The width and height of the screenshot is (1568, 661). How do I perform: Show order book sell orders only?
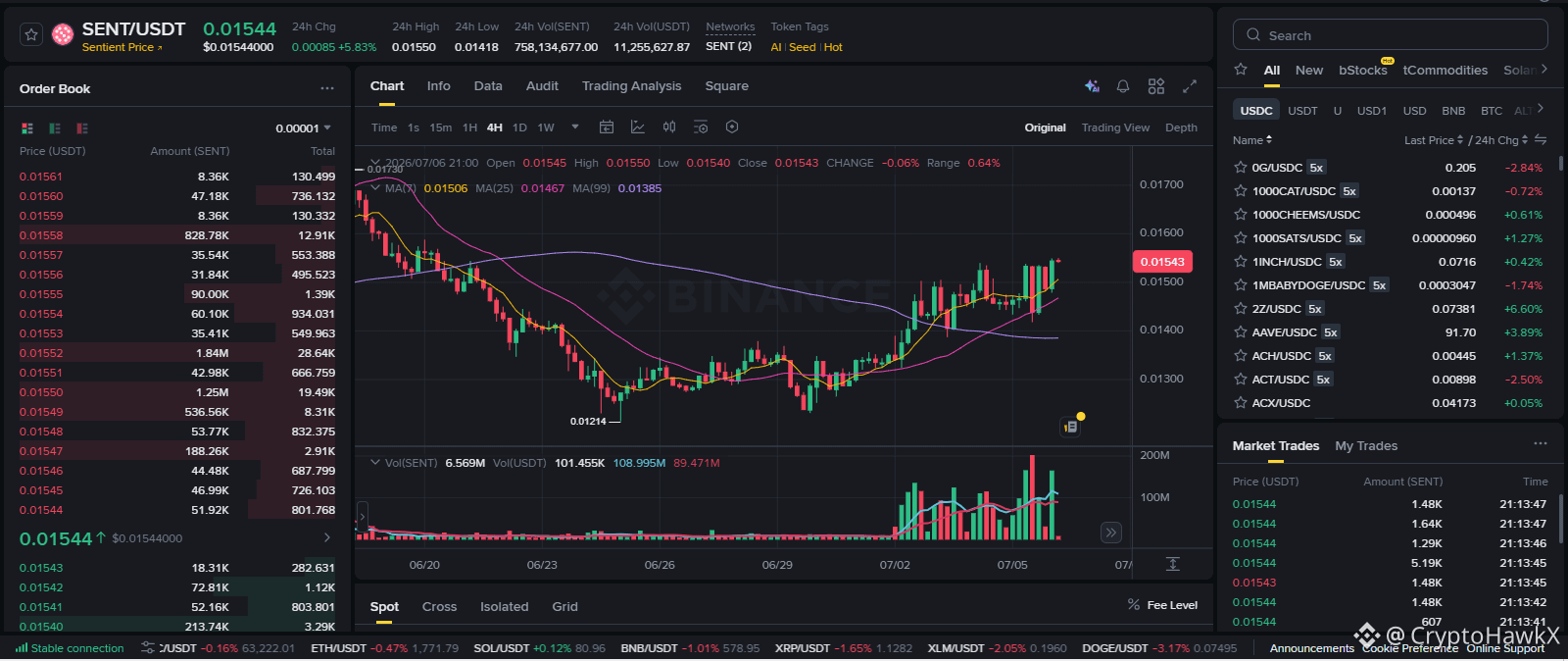(82, 128)
